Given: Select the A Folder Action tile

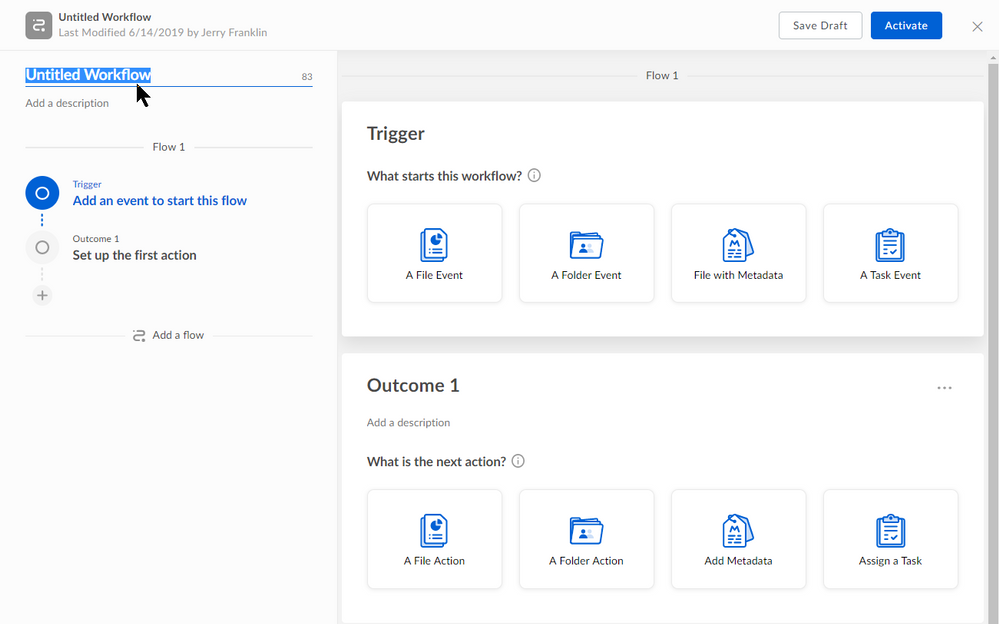Looking at the screenshot, I should tap(586, 539).
